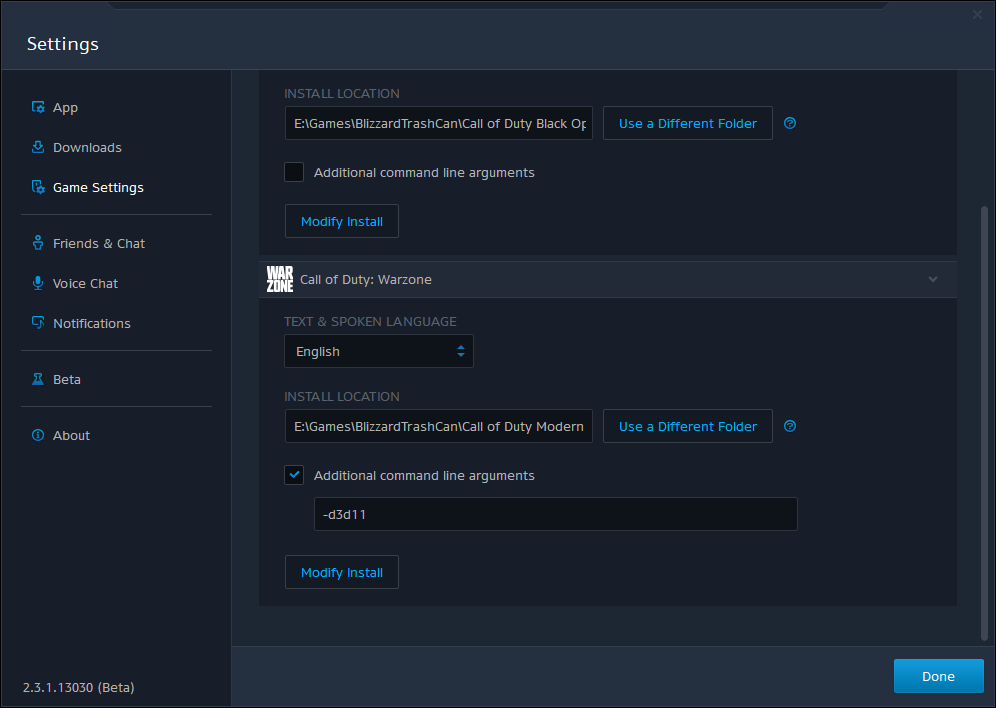Click the Install Location label above Warzone path
The height and width of the screenshot is (708, 996).
342,396
